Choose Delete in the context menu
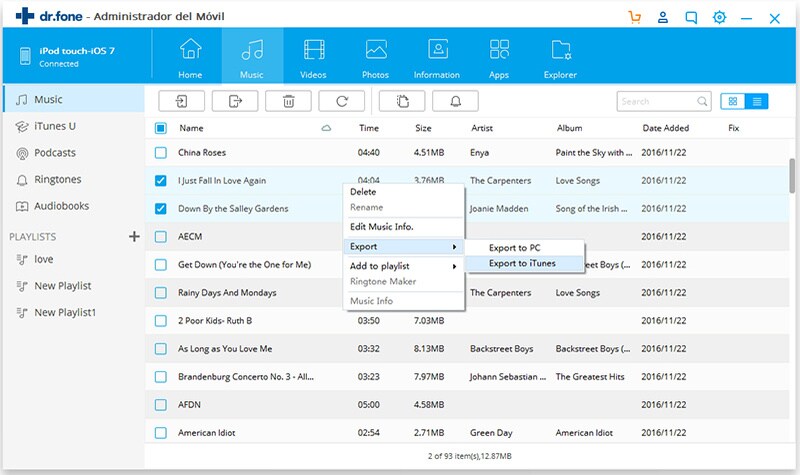800x475 pixels. pyautogui.click(x=403, y=192)
